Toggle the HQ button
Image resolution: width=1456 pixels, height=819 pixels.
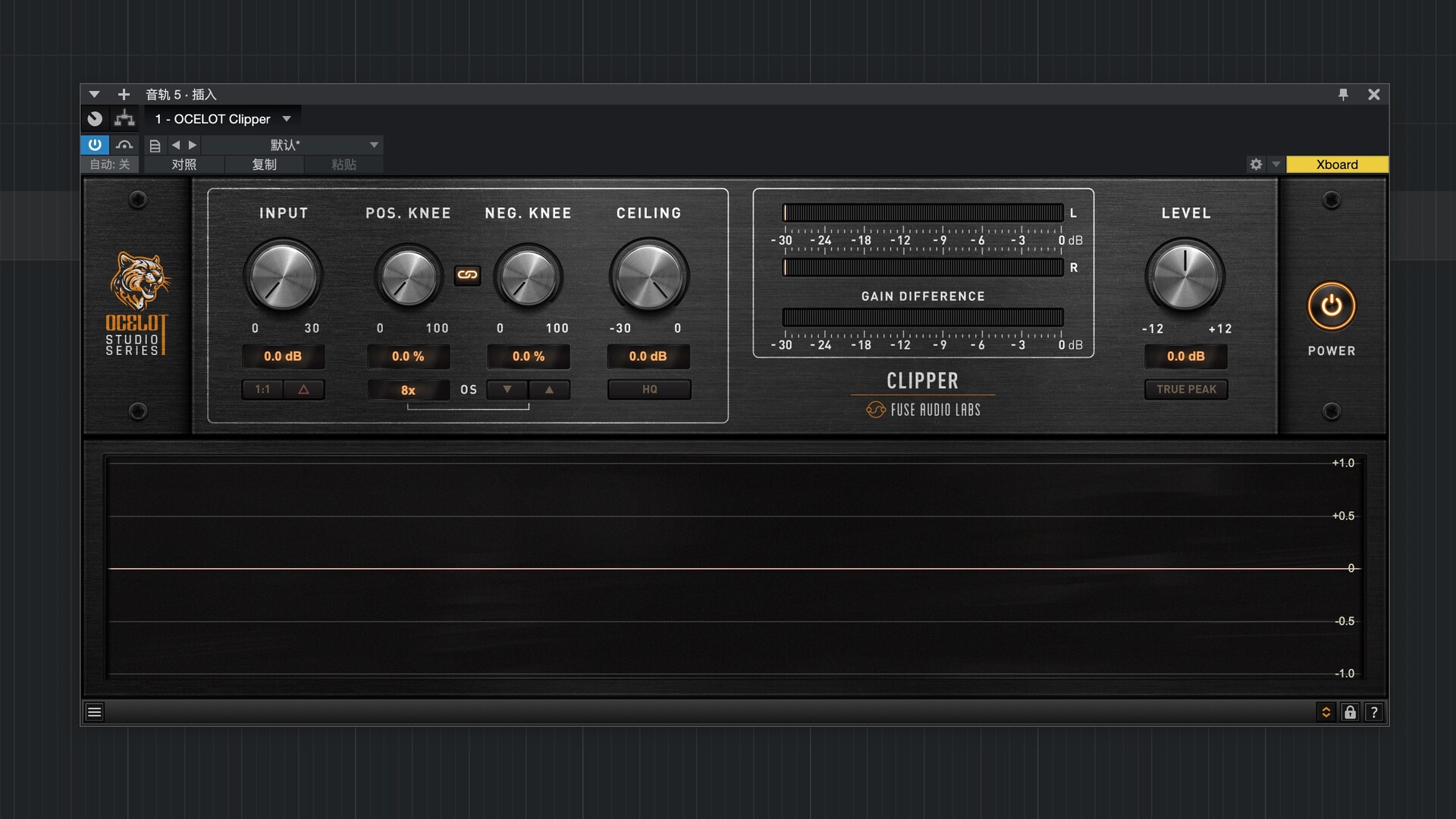pyautogui.click(x=649, y=390)
